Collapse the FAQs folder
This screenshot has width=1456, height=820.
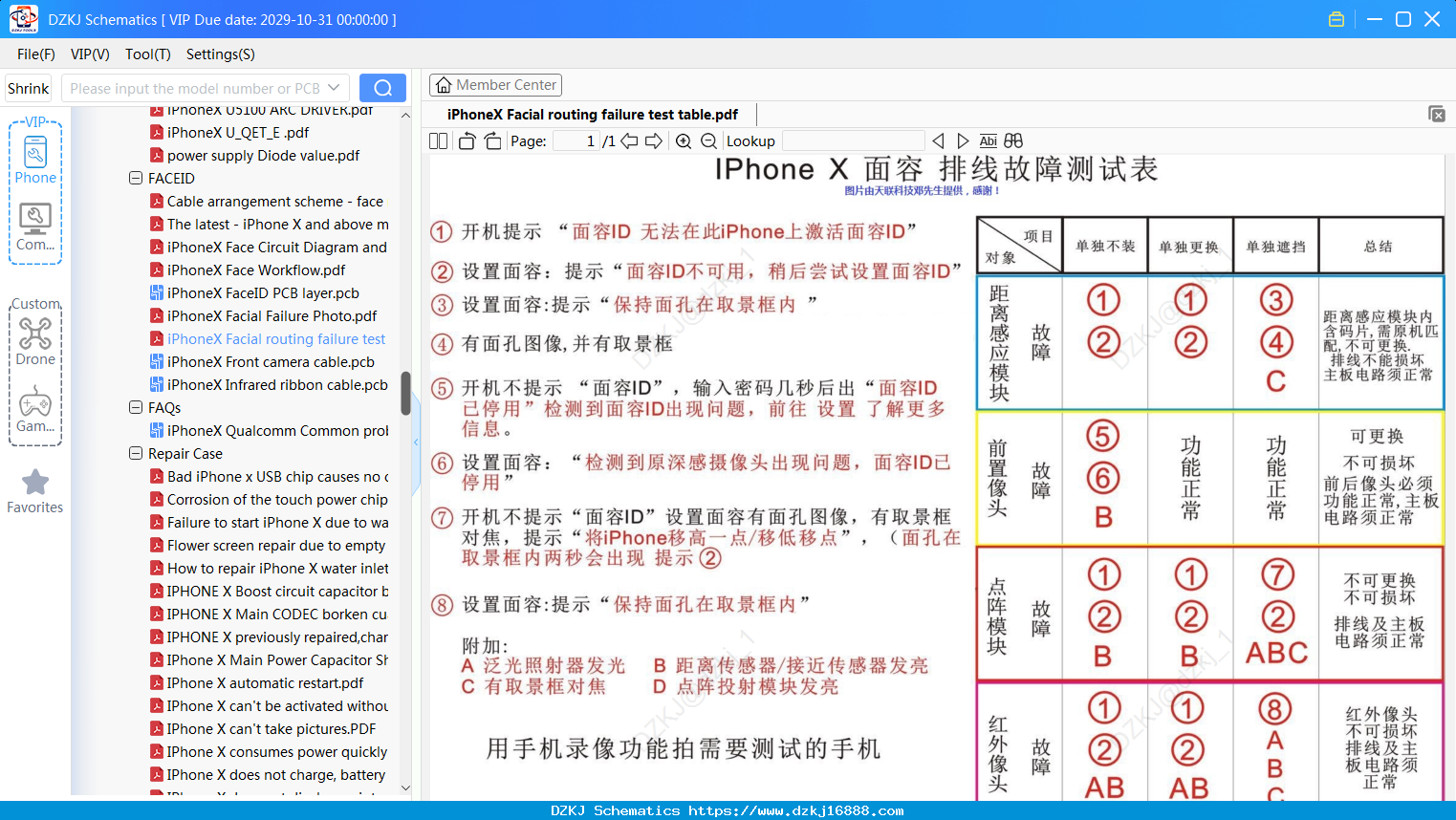pos(136,407)
